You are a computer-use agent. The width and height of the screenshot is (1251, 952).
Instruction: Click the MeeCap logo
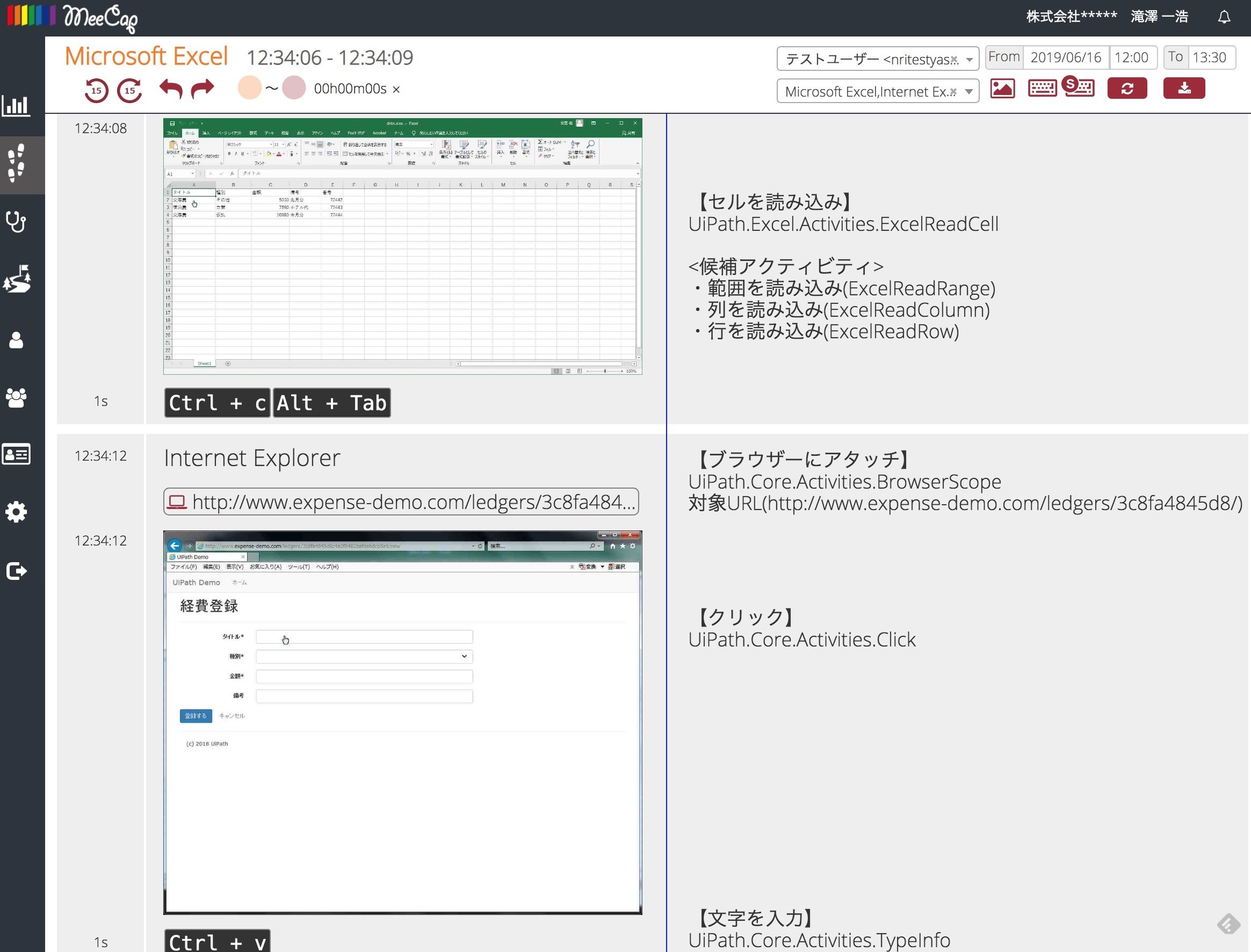(72, 17)
